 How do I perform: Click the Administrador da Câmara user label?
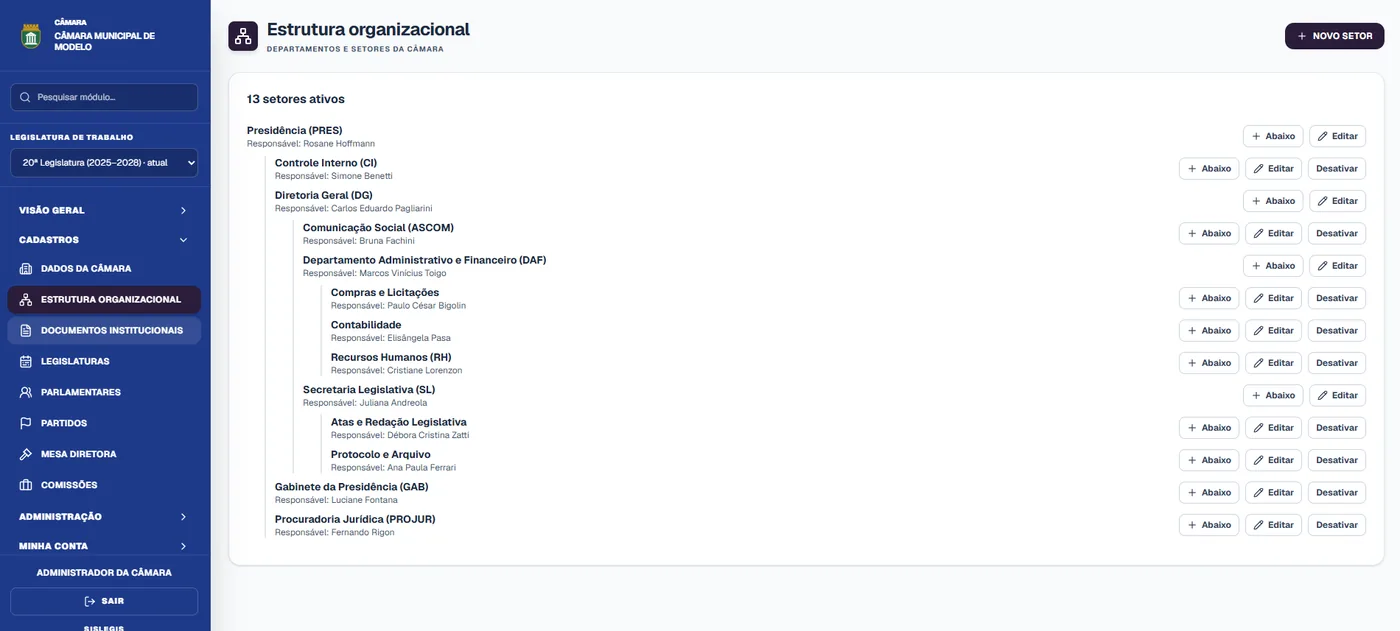click(104, 573)
